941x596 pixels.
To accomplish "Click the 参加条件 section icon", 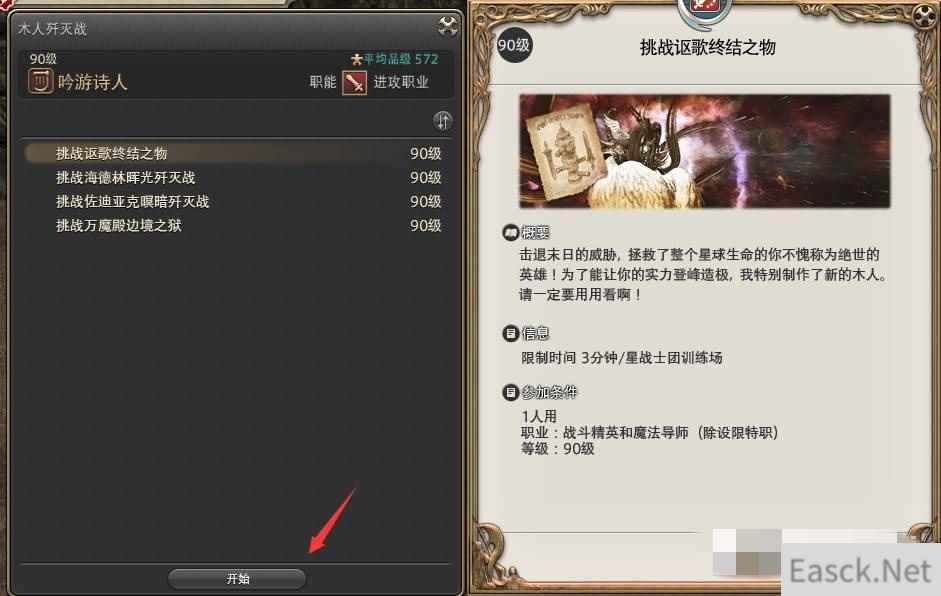I will point(510,392).
